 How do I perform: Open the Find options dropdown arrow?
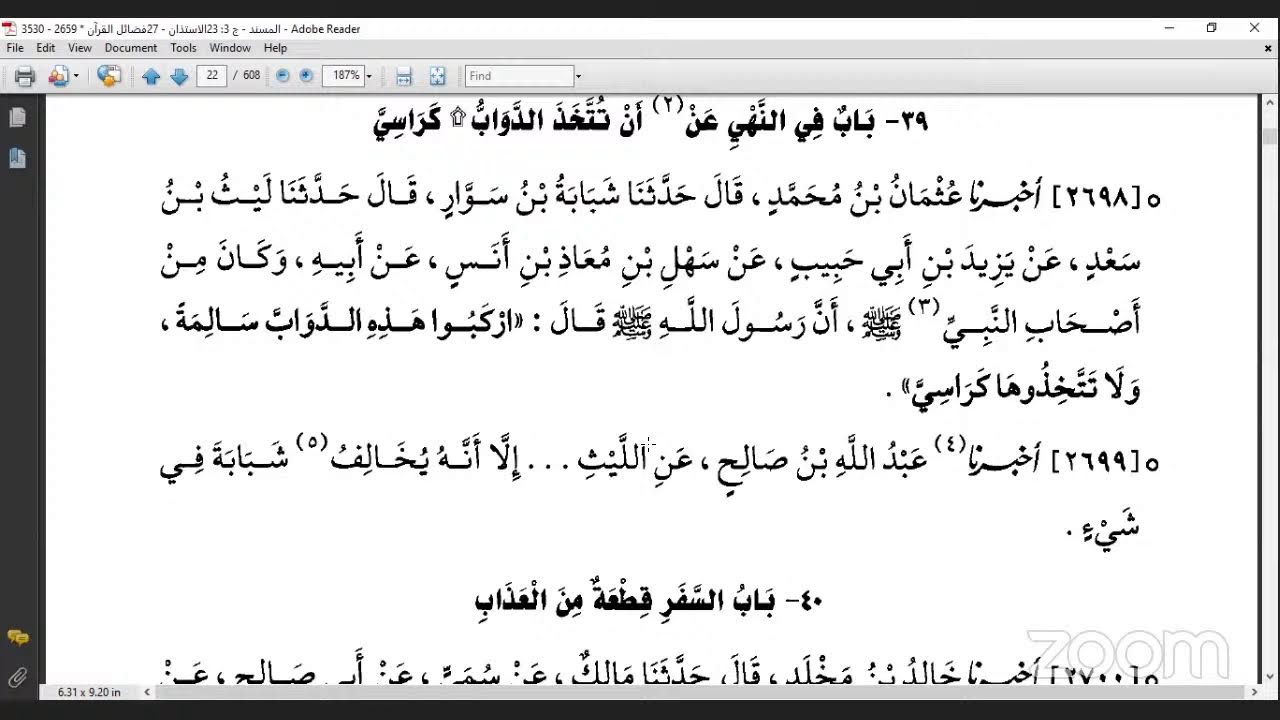pyautogui.click(x=578, y=76)
